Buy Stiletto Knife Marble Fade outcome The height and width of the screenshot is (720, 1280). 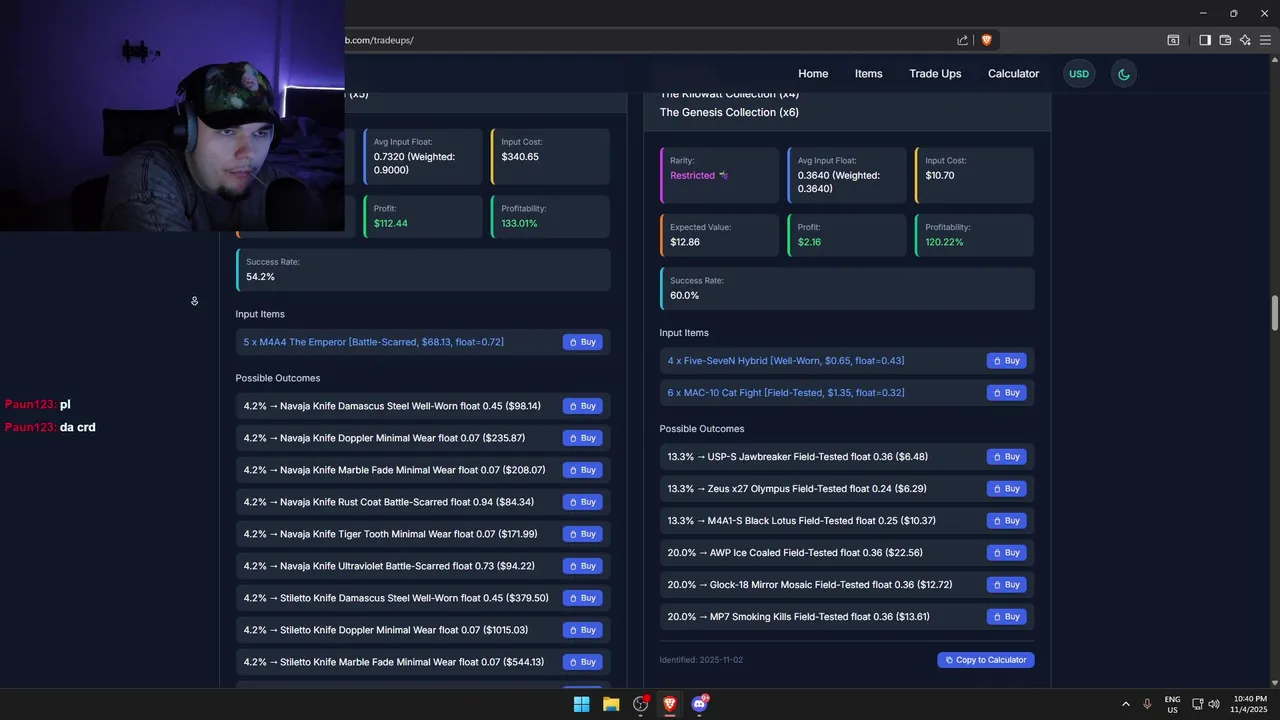[x=583, y=662]
